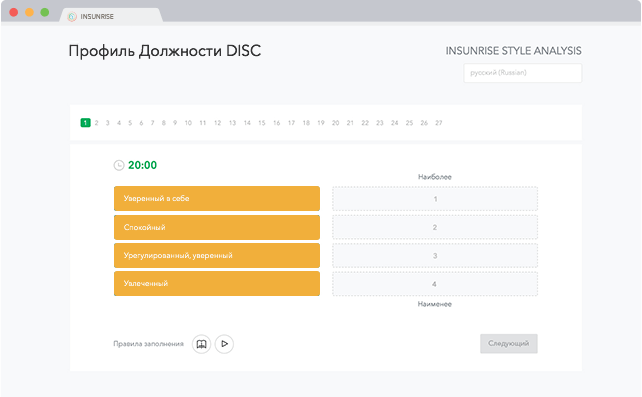Viewport: 642px width, 397px height.
Task: Go to question page 13
Action: pos(232,123)
